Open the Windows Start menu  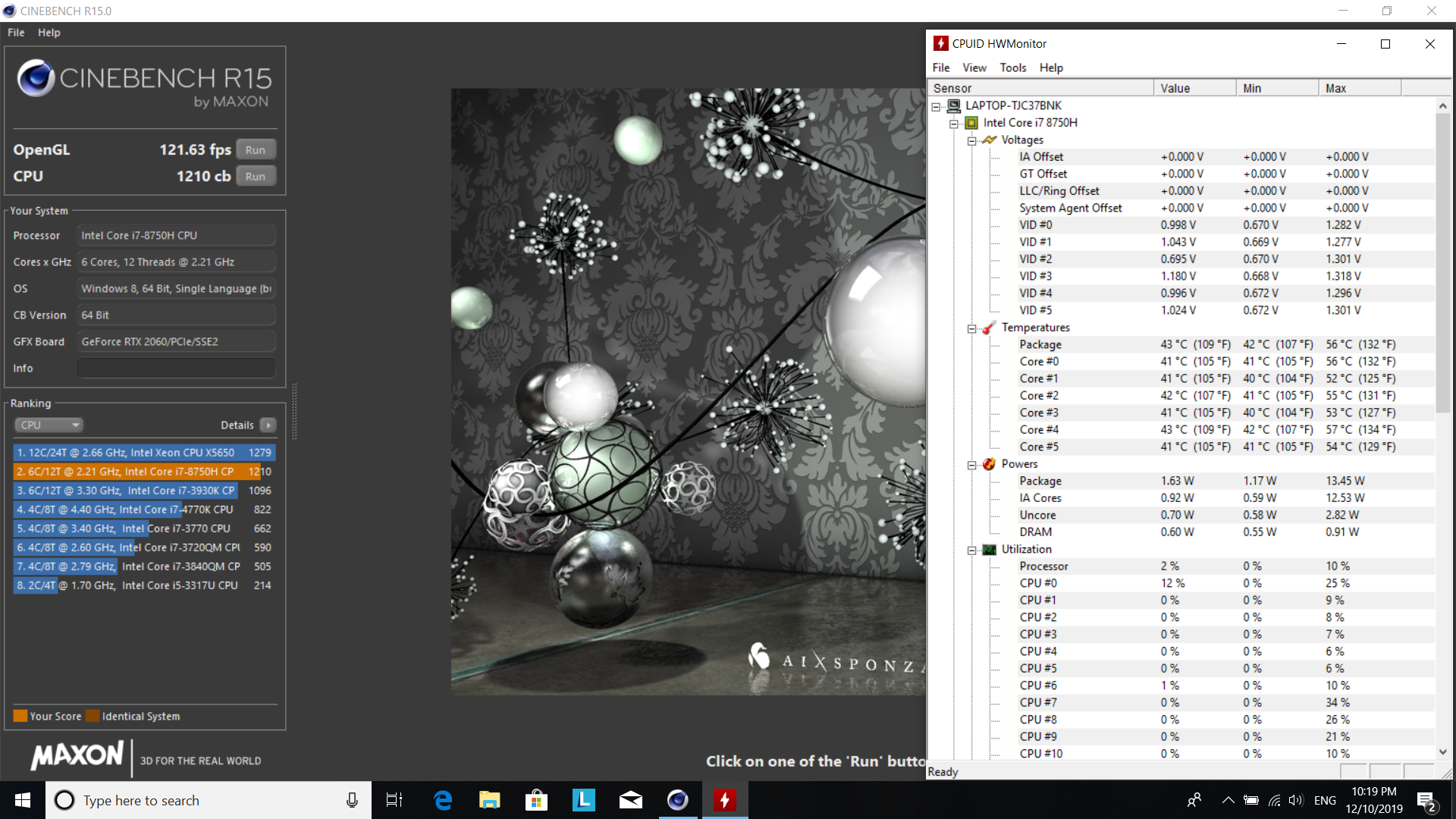point(23,800)
